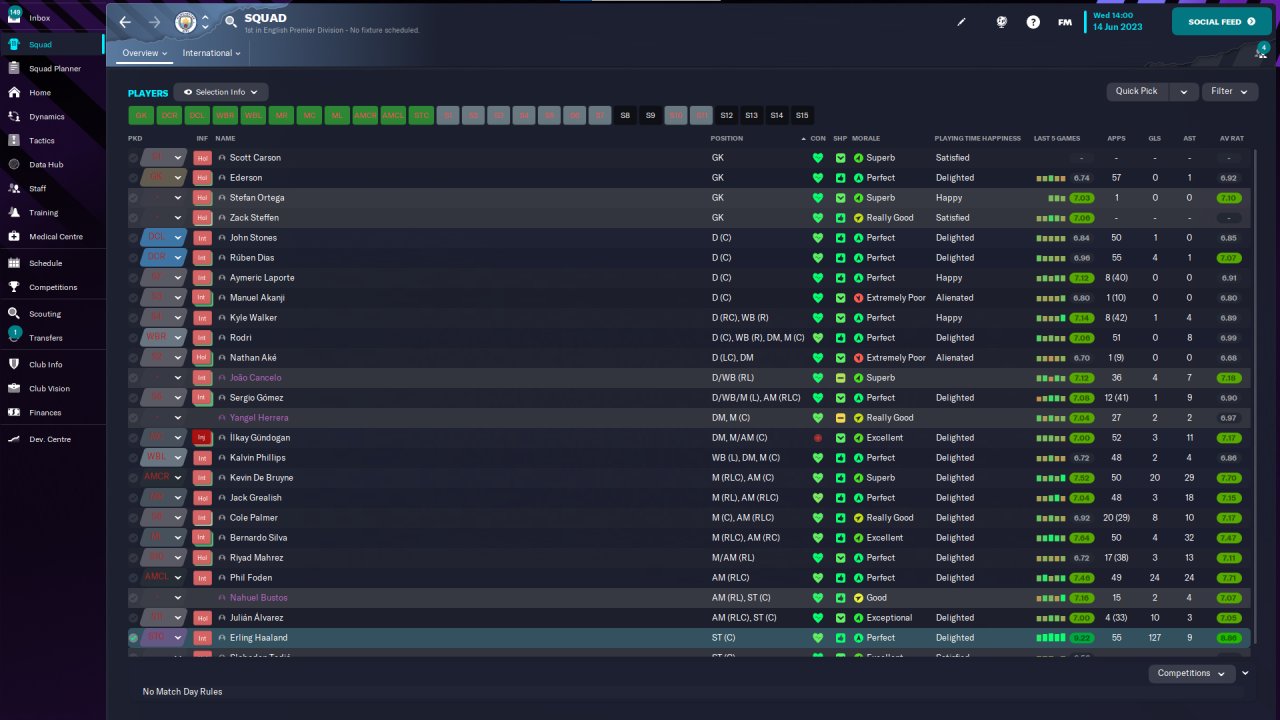Image resolution: width=1280 pixels, height=720 pixels.
Task: Open the Selection Info dropdown
Action: point(221,92)
